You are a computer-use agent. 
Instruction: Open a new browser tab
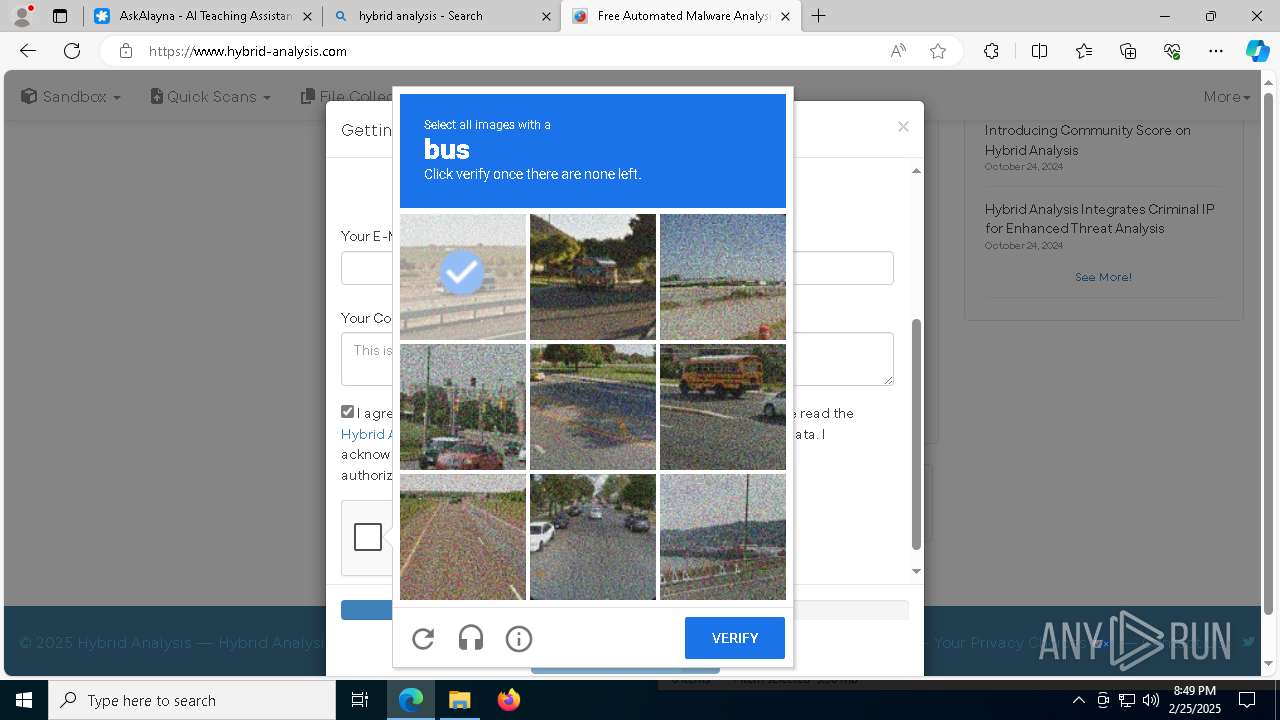[x=819, y=16]
